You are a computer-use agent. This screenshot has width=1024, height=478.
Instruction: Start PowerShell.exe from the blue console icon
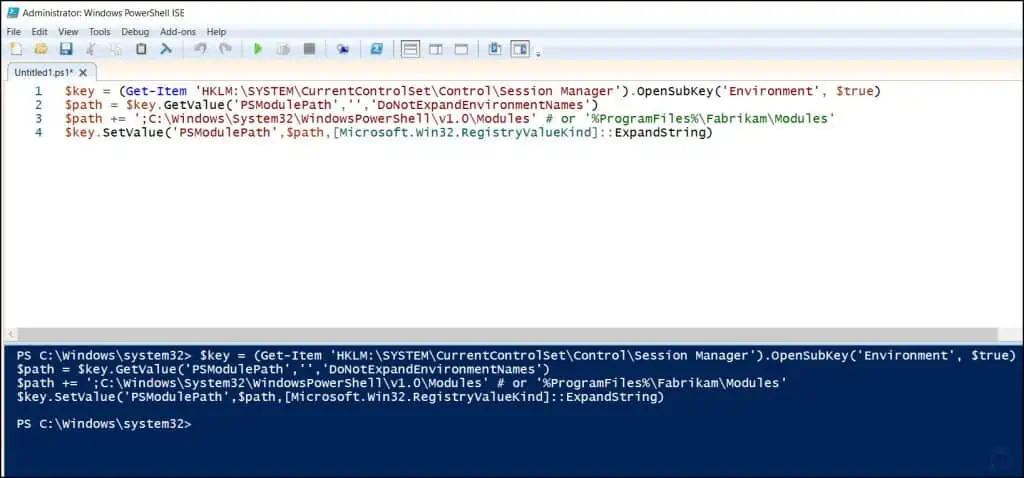click(377, 49)
